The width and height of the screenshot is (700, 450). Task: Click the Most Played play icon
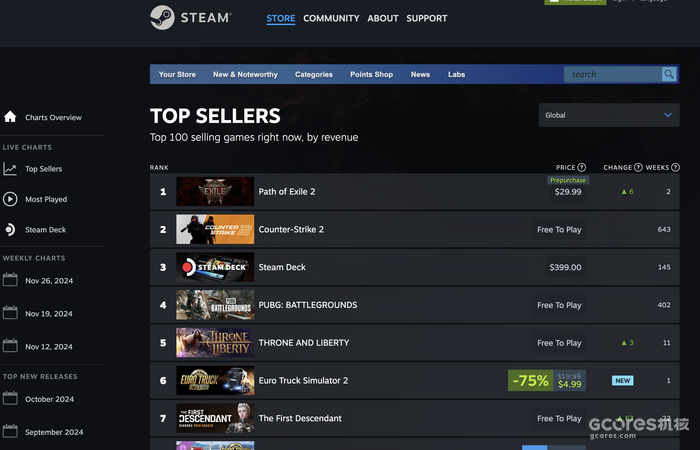[10, 199]
